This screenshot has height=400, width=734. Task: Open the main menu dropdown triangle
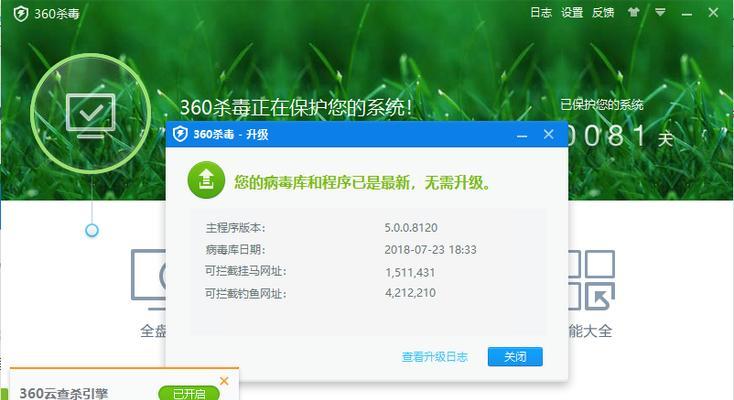point(660,12)
